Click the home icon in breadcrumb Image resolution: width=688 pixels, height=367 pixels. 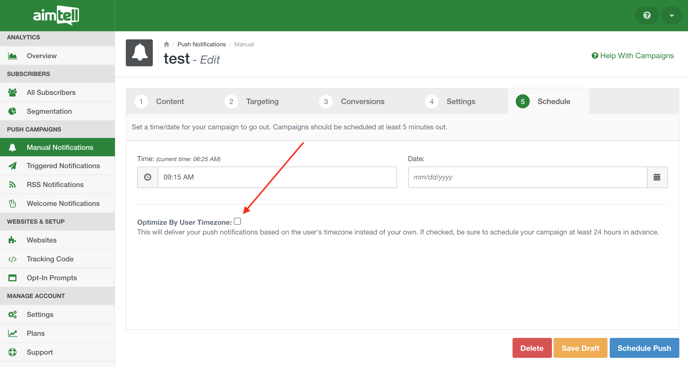(166, 44)
